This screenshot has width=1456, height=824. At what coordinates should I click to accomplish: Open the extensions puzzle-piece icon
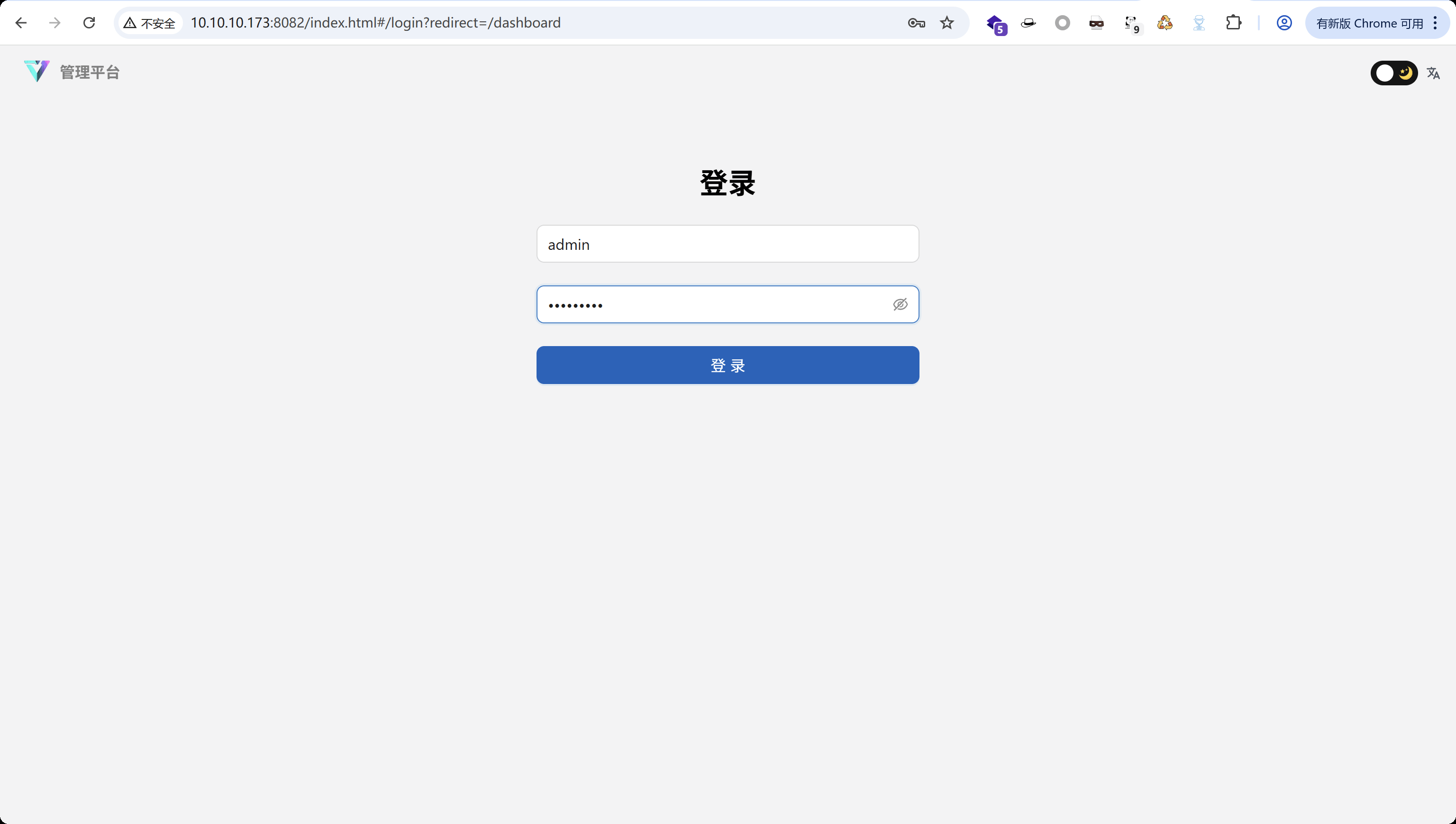[x=1234, y=23]
